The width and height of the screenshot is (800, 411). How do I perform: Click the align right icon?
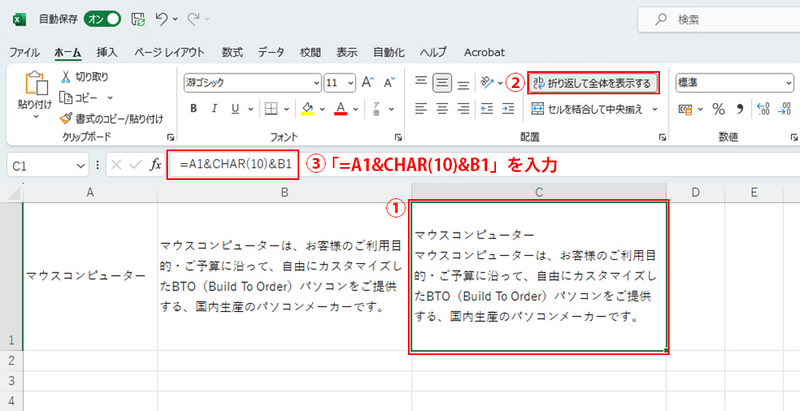pyautogui.click(x=463, y=109)
